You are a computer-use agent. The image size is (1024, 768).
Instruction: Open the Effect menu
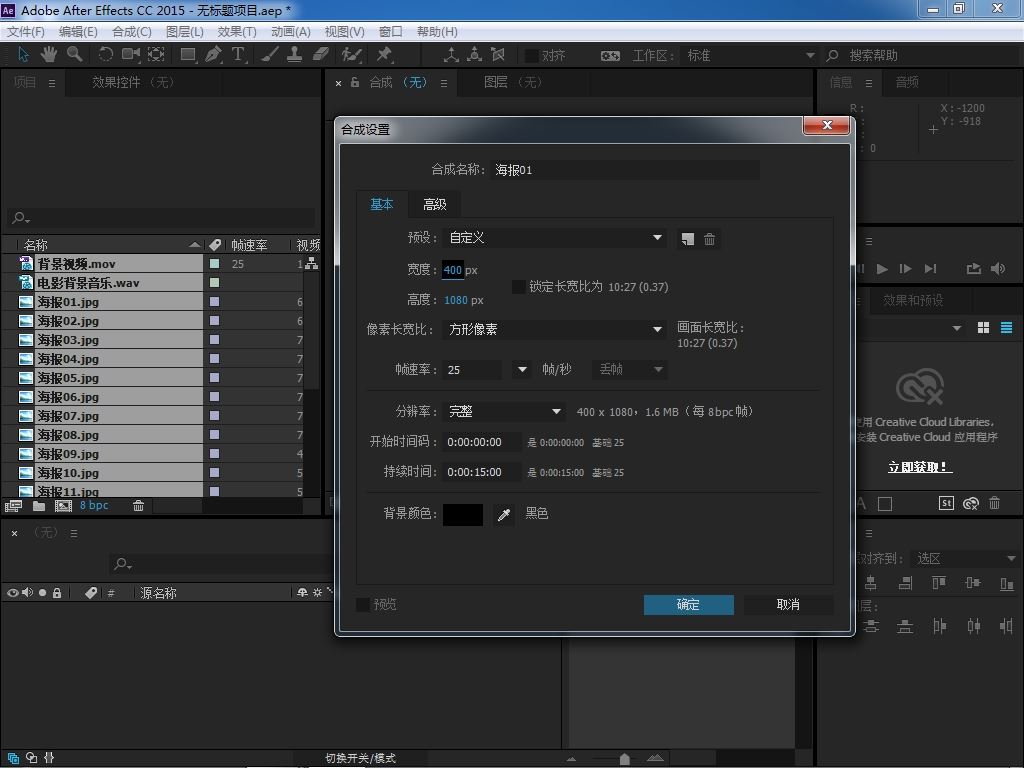coord(237,31)
